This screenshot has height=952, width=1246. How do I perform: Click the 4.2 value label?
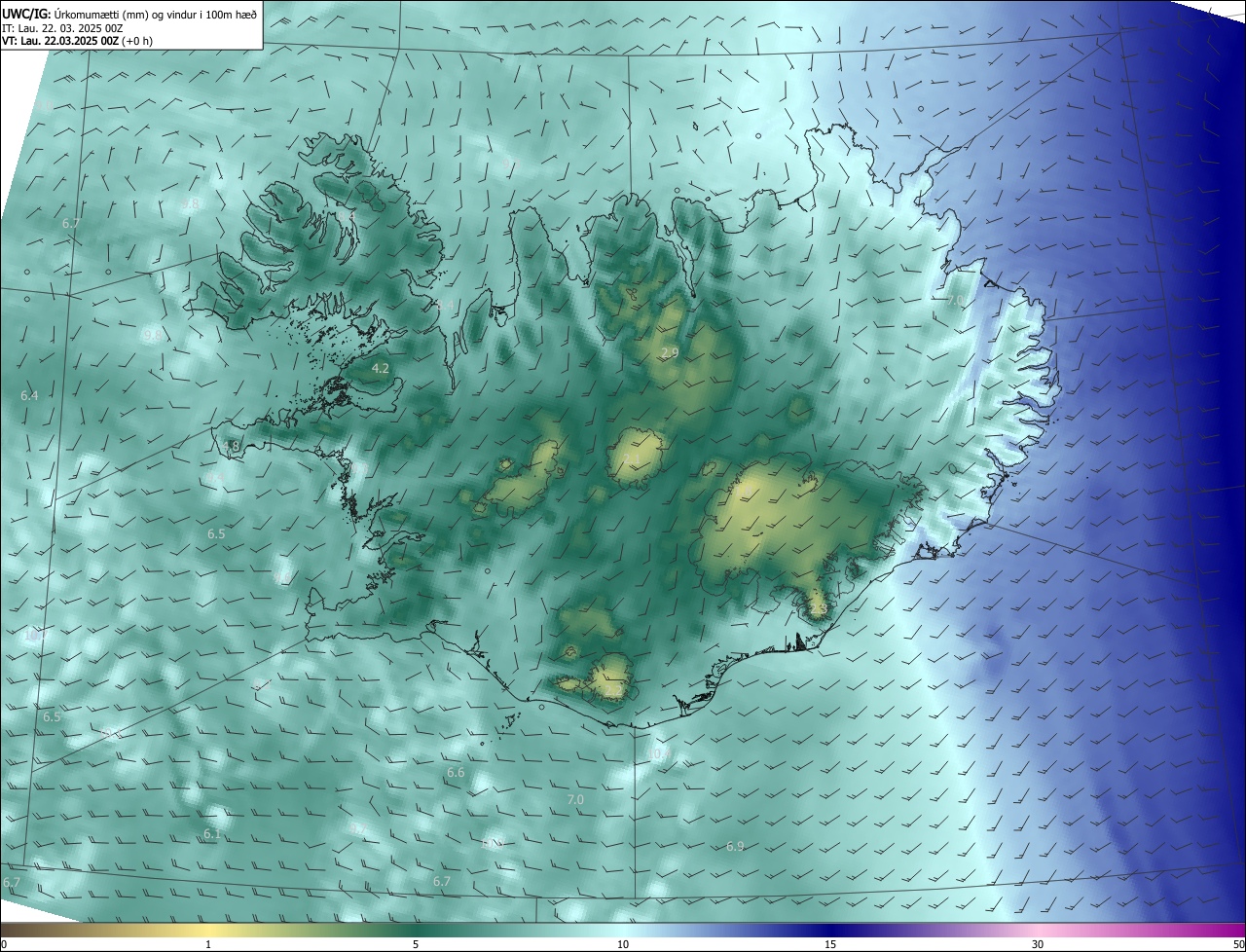pos(381,369)
